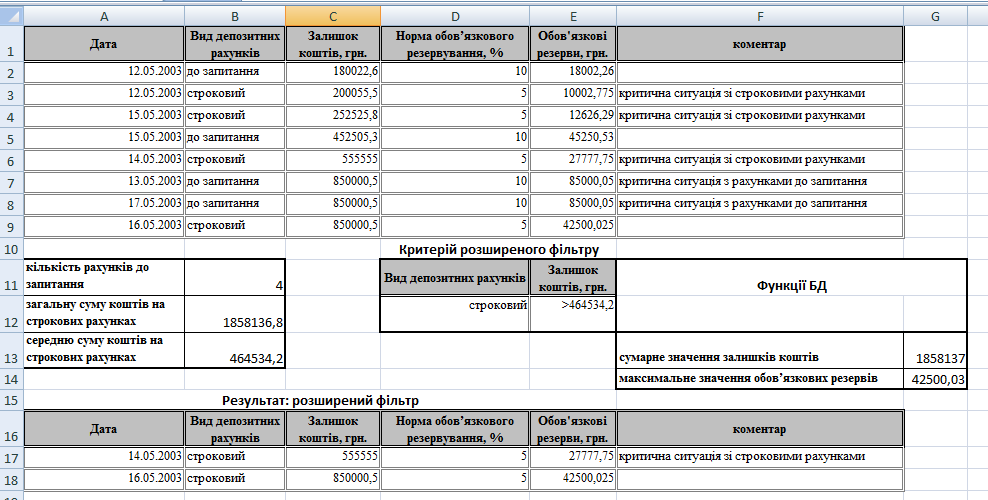Click cell with value 10002,775
The height and width of the screenshot is (500, 988).
[573, 94]
